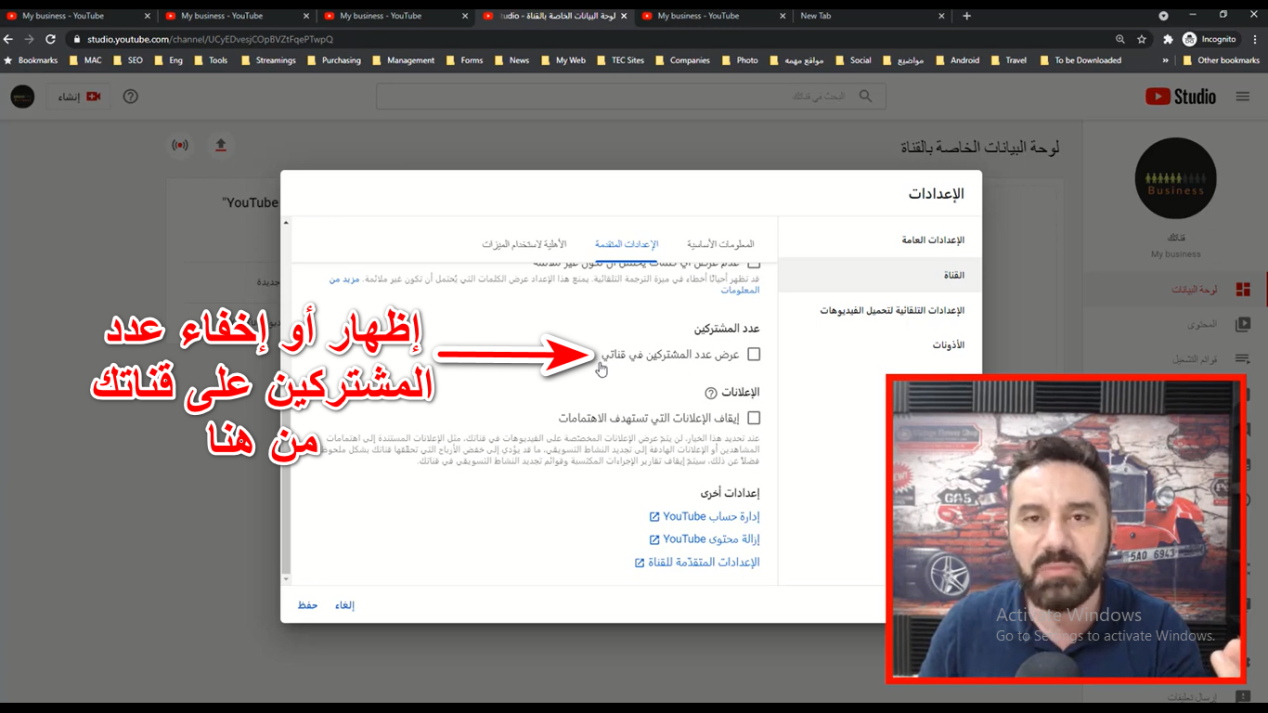The image size is (1268, 713).
Task: Switch to the المعلومات الأساسية tab
Action: point(720,244)
